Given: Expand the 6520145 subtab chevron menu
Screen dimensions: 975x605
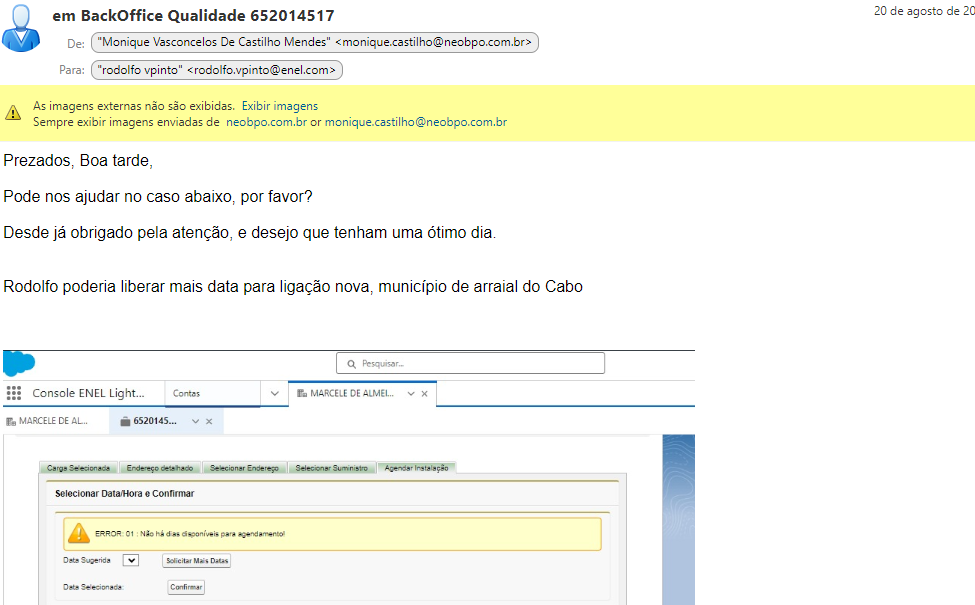Looking at the screenshot, I should 195,421.
